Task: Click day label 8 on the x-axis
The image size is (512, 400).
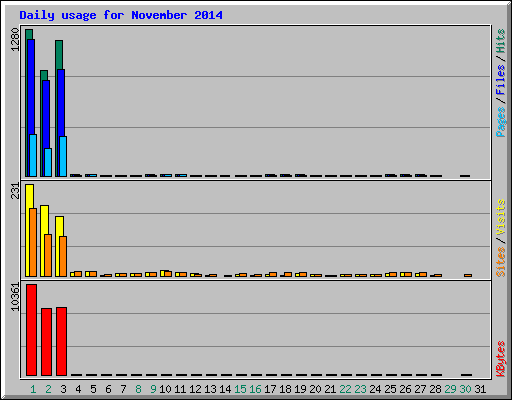Action: 138,389
